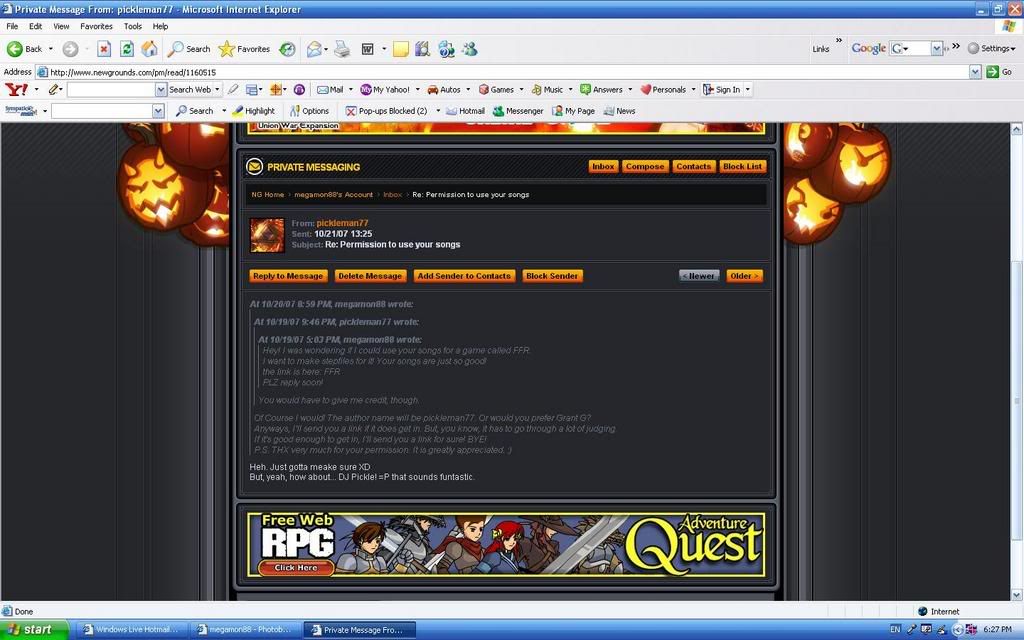Open the Settings dropdown

(995, 48)
